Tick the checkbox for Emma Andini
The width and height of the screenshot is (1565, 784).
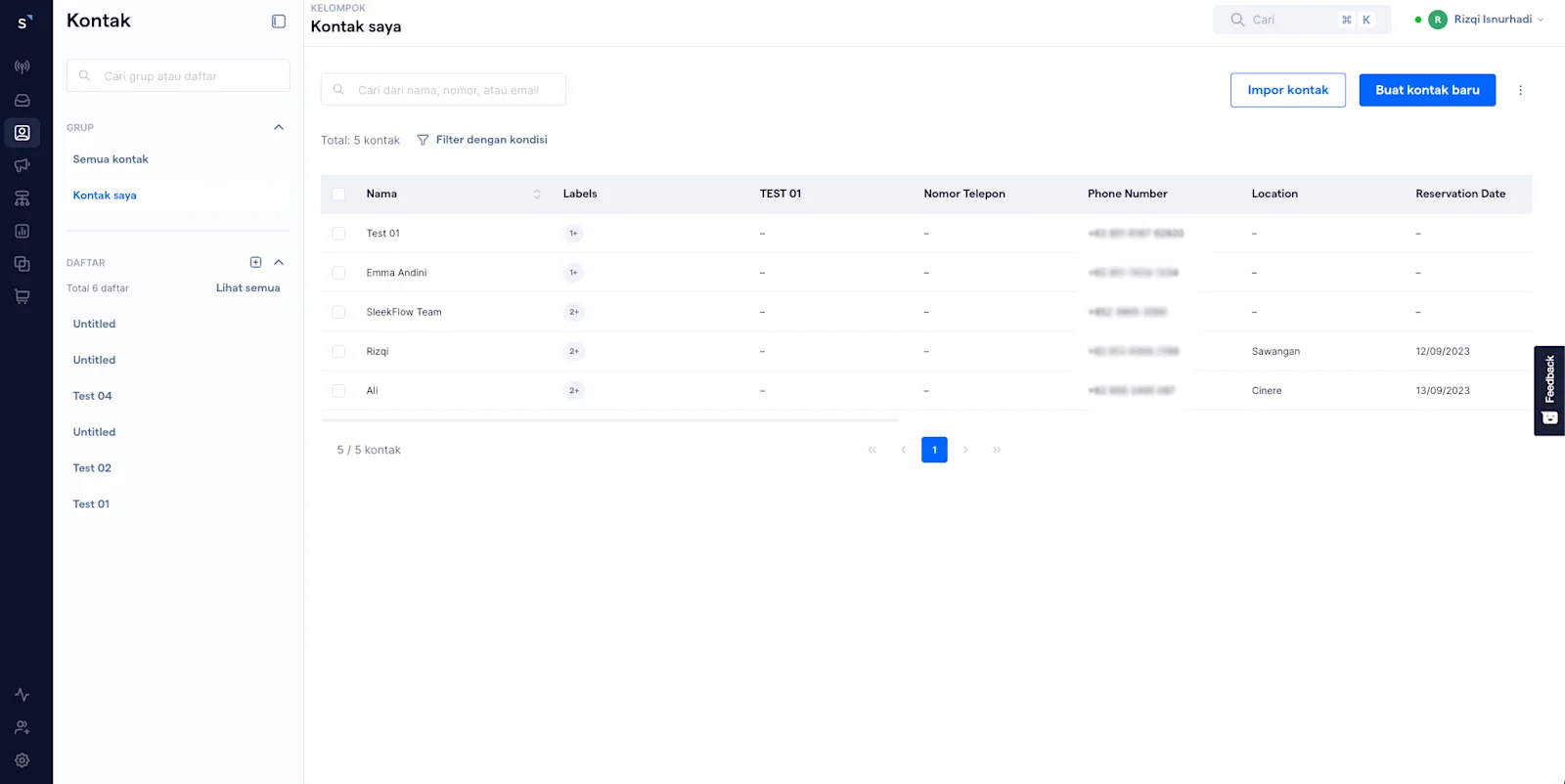338,273
